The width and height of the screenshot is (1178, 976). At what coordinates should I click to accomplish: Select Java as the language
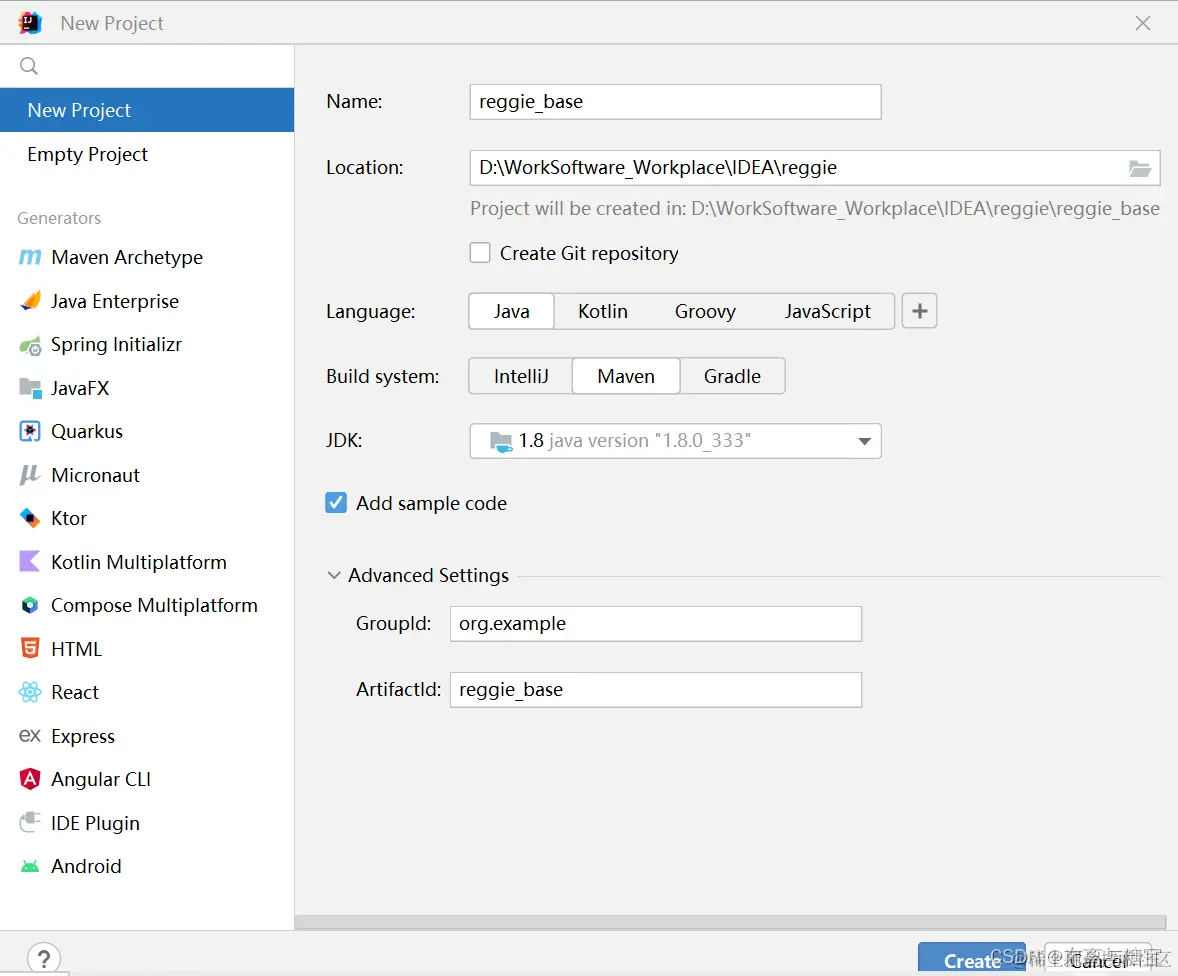512,311
